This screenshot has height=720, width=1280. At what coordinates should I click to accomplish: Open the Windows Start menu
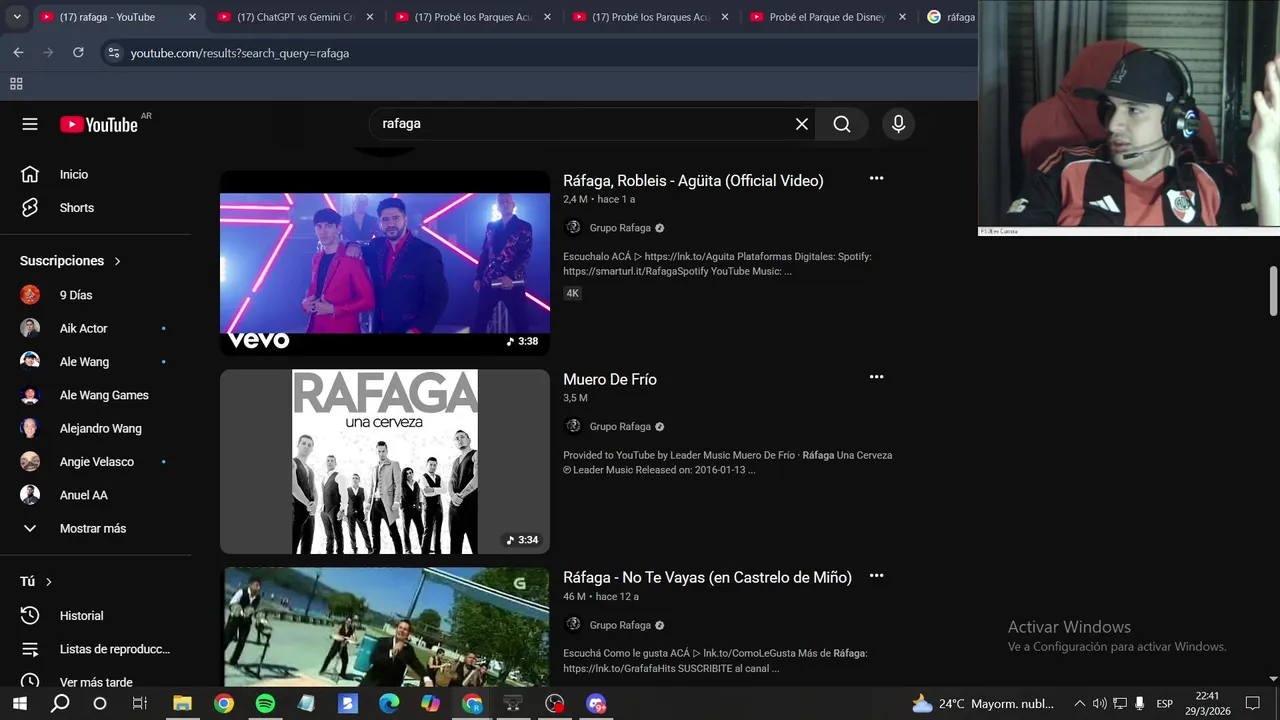19,704
